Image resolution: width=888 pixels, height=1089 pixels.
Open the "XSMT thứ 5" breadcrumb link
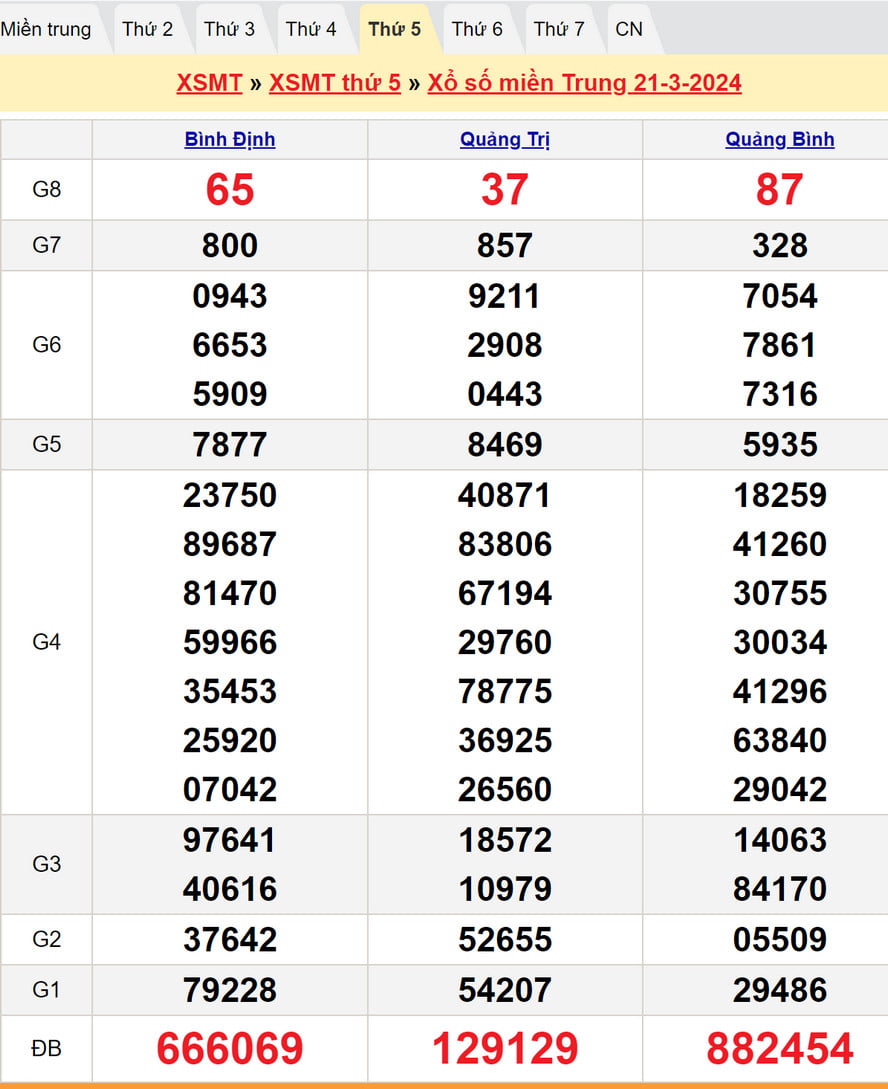pos(335,83)
